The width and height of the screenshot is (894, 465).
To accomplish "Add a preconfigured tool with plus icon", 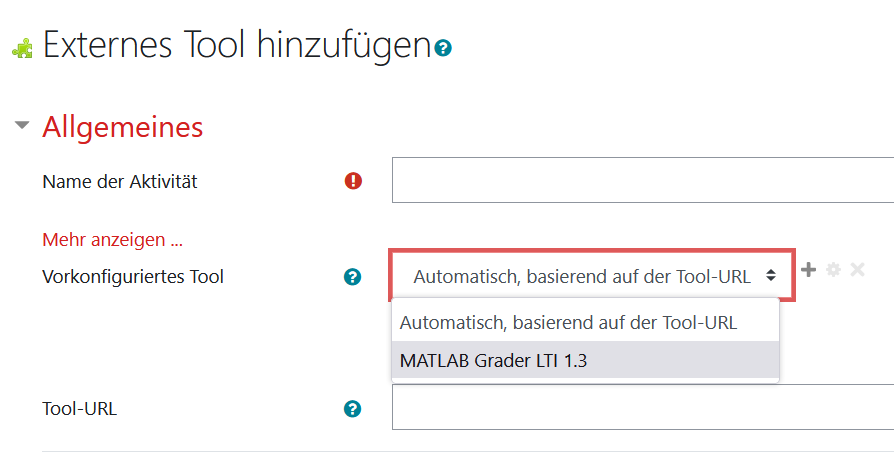I will point(808,270).
